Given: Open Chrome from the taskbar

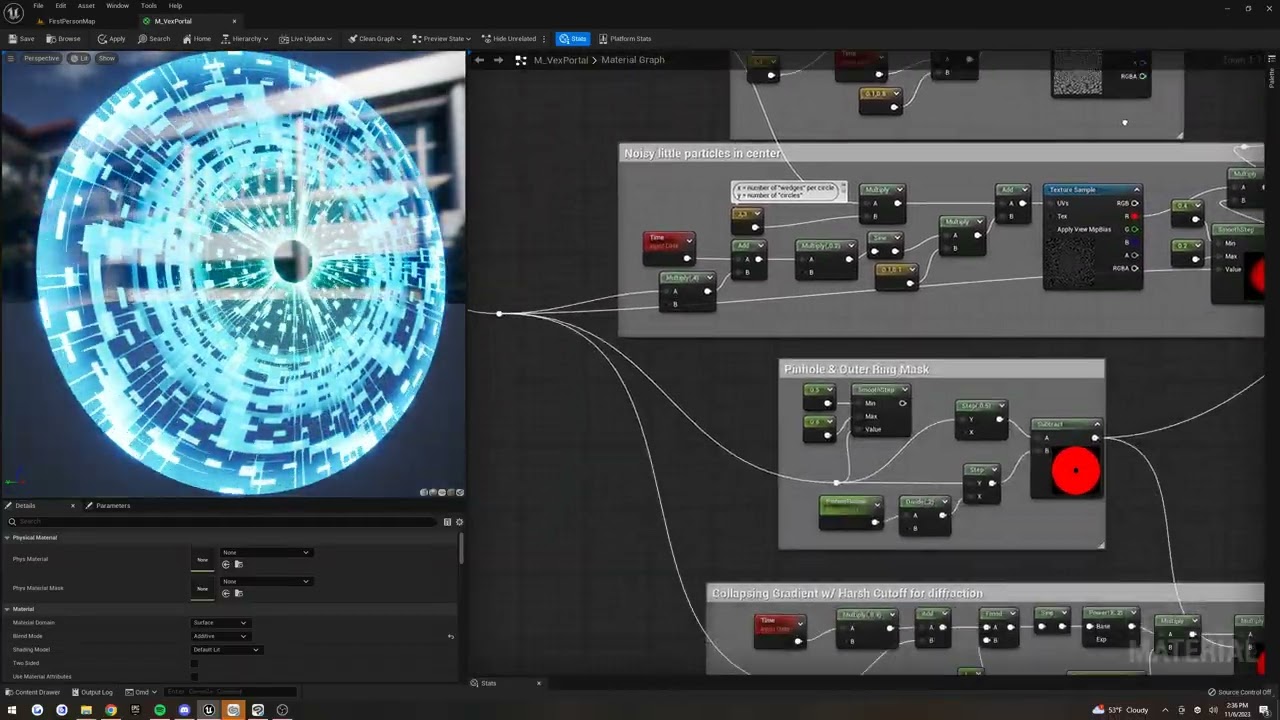Looking at the screenshot, I should tap(111, 710).
